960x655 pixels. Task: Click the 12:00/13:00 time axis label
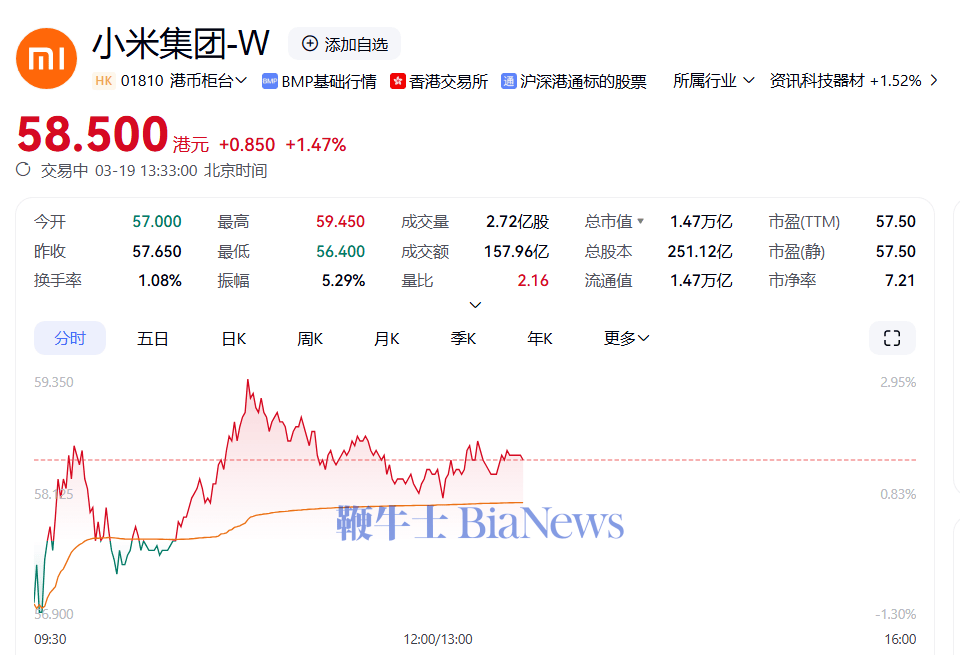[x=438, y=640]
